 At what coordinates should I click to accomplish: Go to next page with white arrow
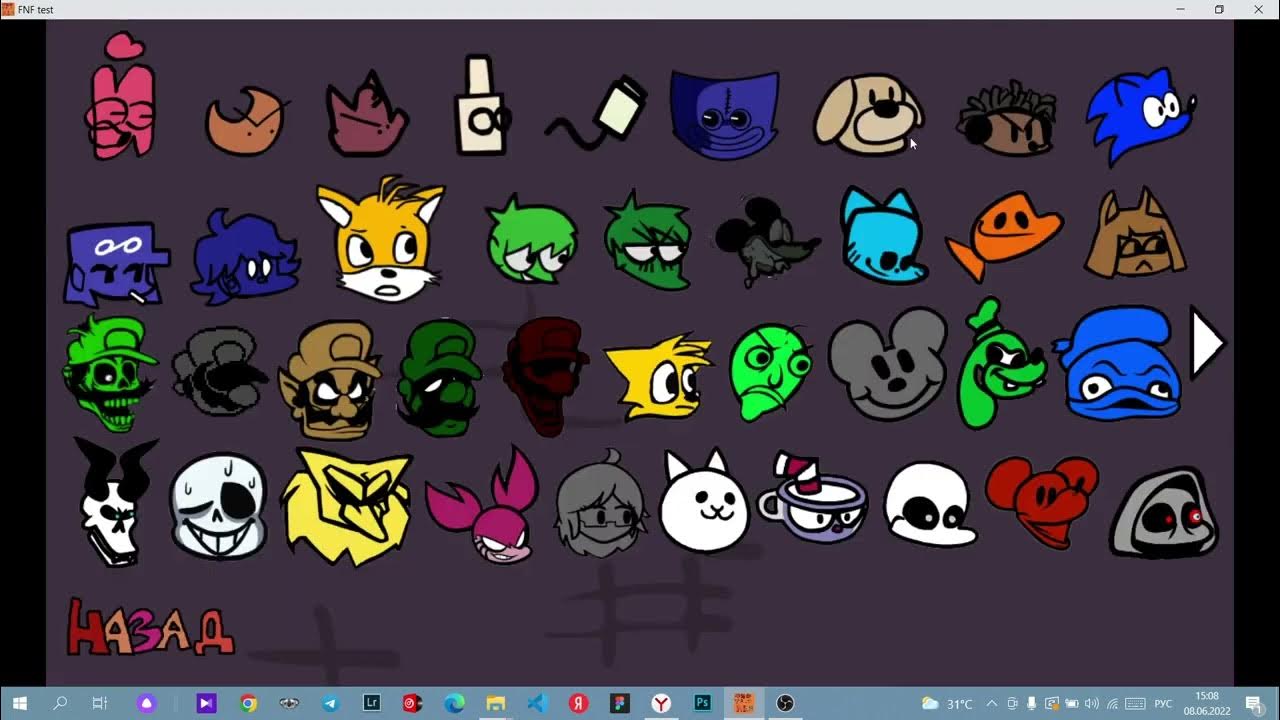pyautogui.click(x=1207, y=343)
